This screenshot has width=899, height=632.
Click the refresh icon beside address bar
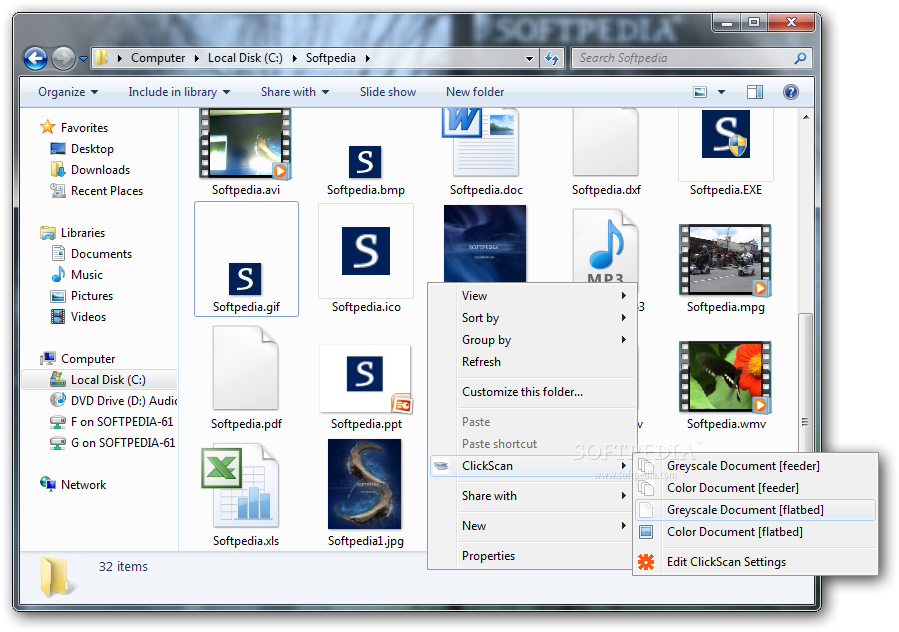[552, 58]
